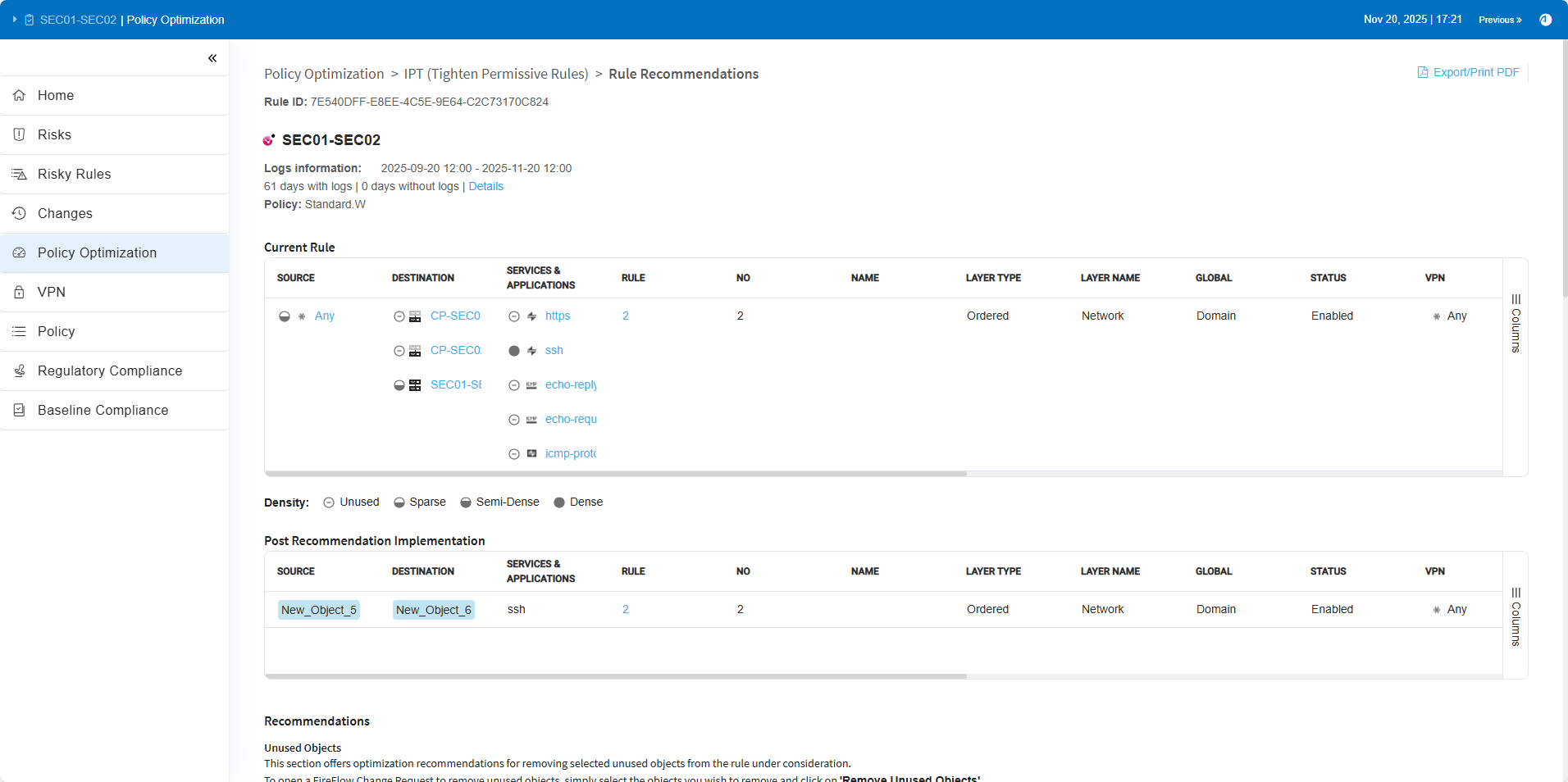The image size is (1568, 782).
Task: Click the Risks shield icon
Action: [x=20, y=134]
